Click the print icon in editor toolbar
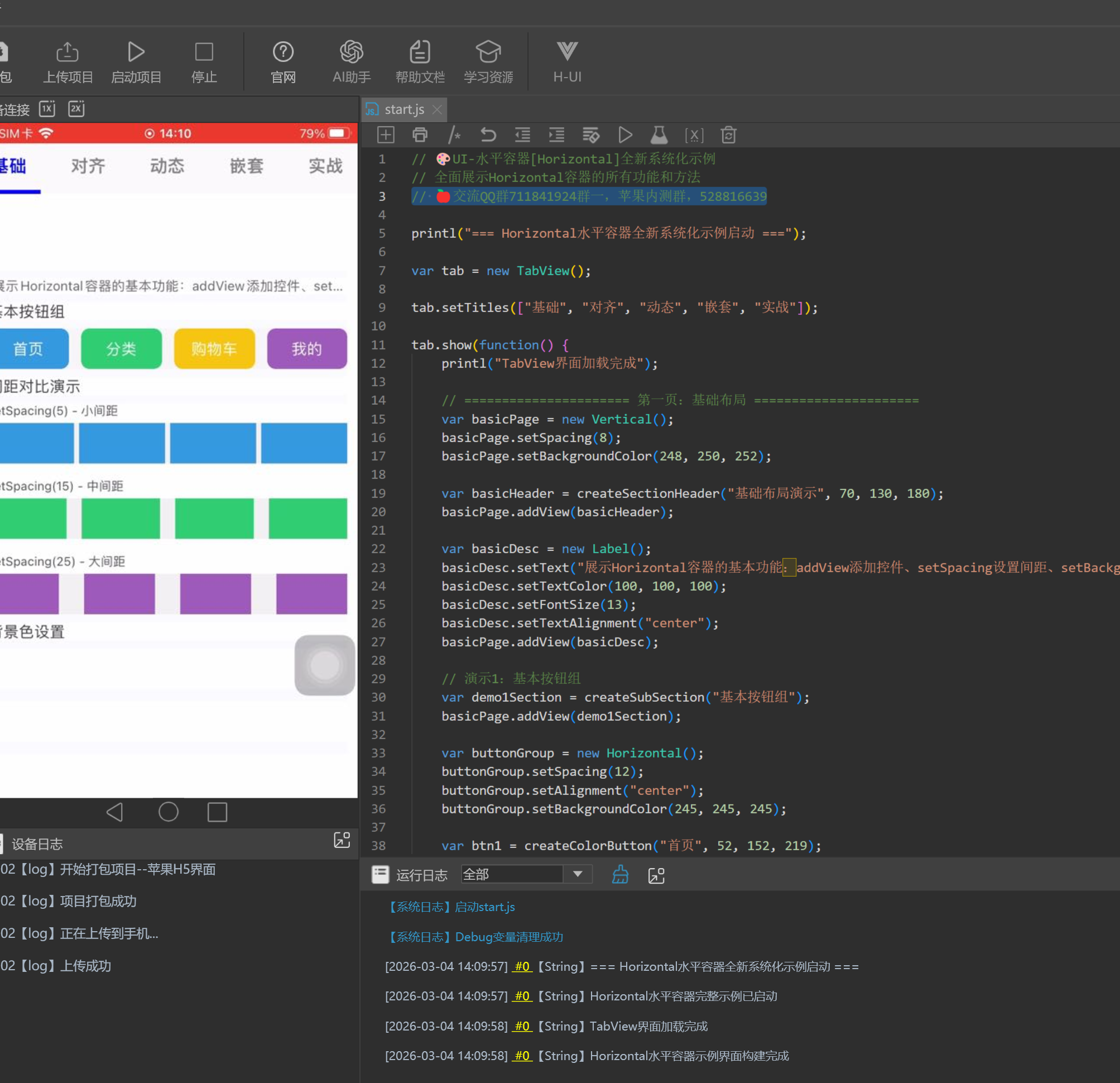This screenshot has width=1120, height=1083. (x=420, y=135)
